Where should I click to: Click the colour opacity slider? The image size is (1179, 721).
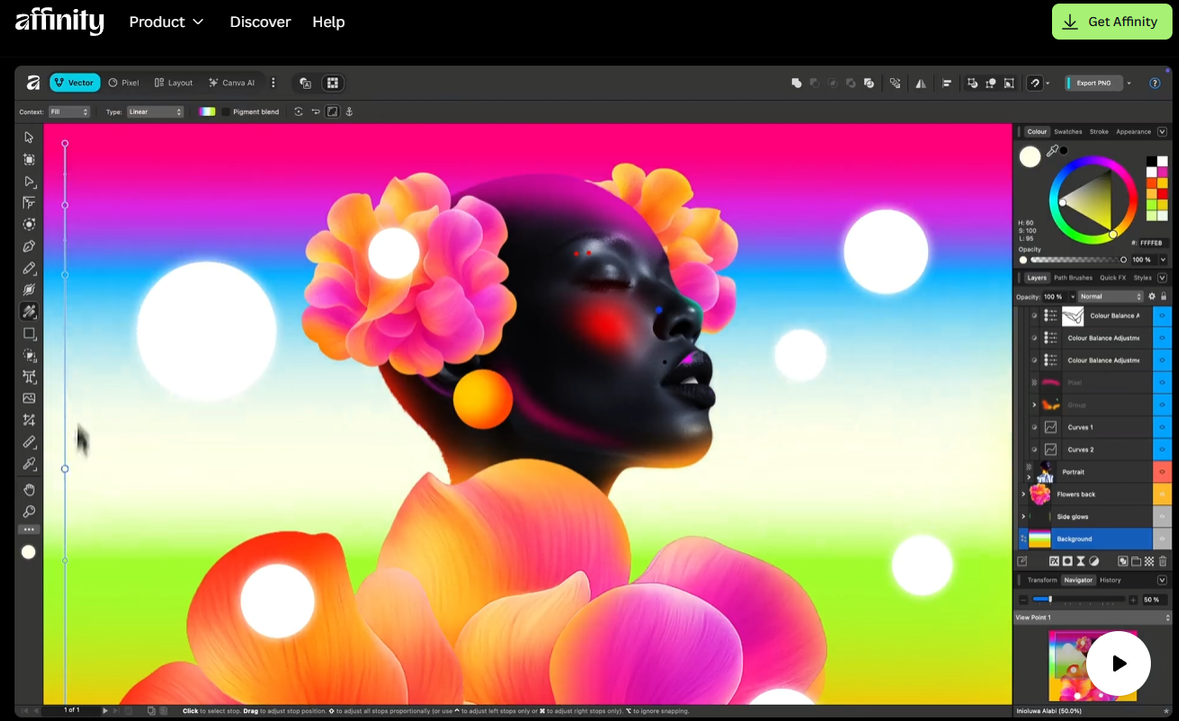(1075, 260)
